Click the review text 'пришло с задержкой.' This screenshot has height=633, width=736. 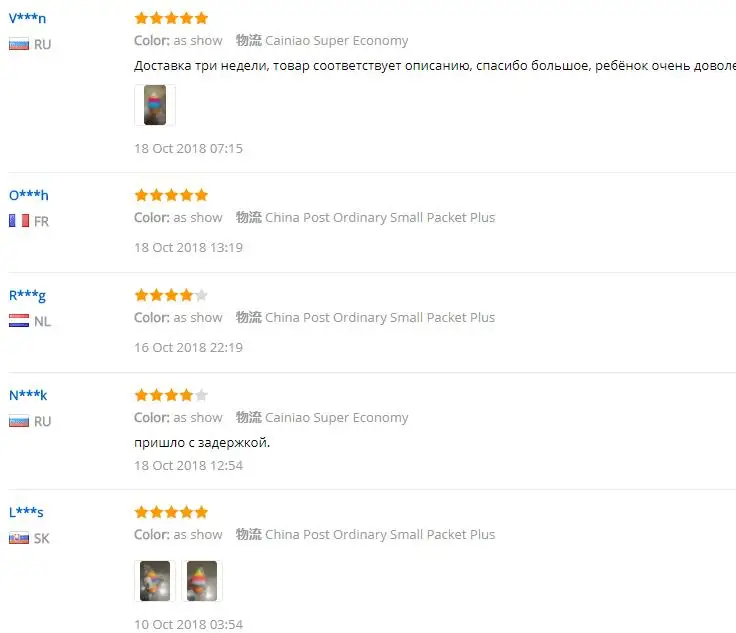coord(202,442)
